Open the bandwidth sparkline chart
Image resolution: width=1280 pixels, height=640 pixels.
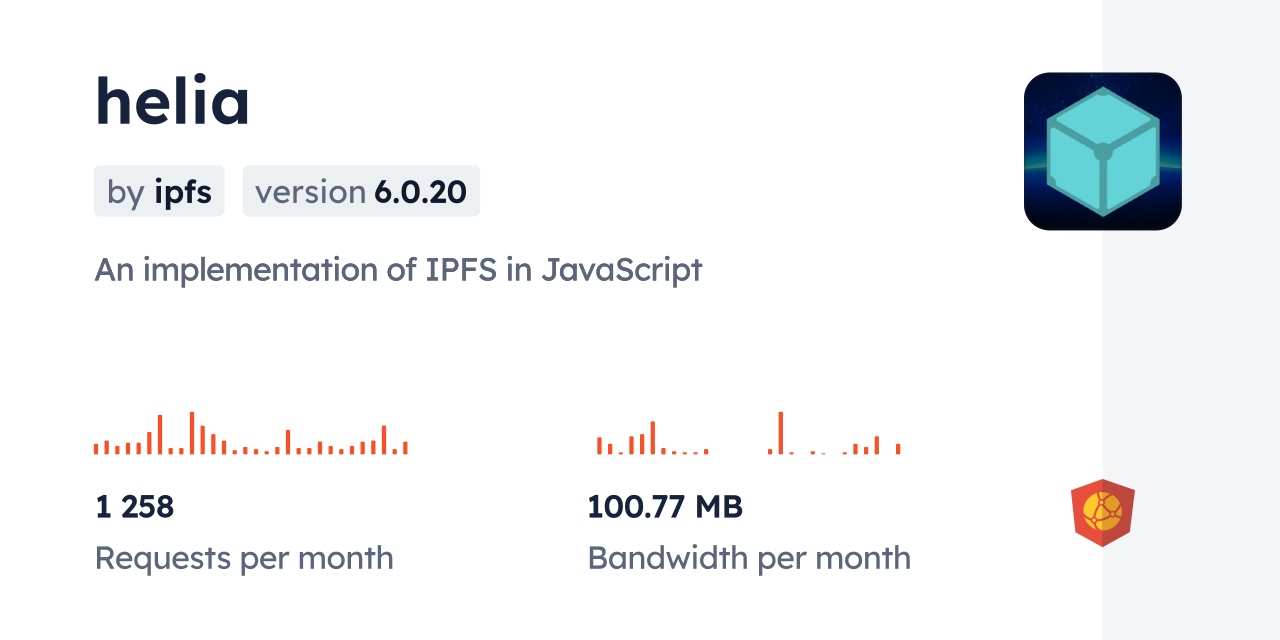[x=745, y=435]
